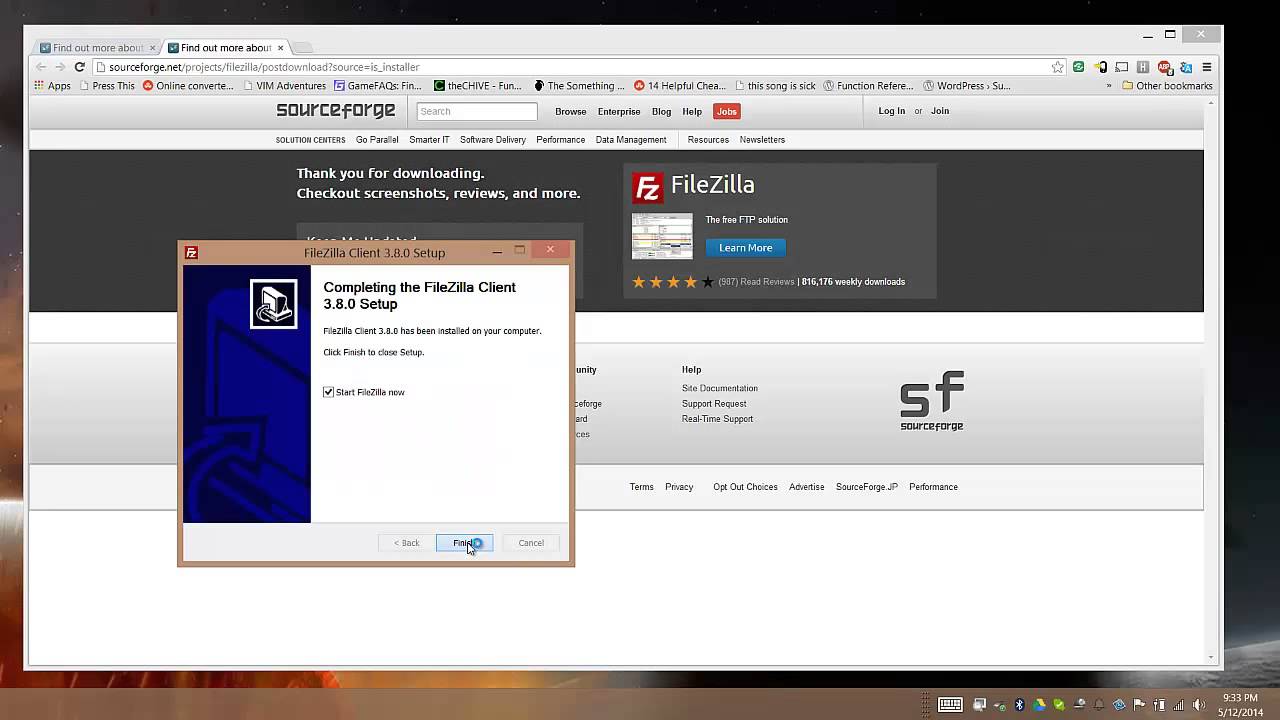Uncheck Start FileZilla now
The height and width of the screenshot is (720, 1280).
328,392
